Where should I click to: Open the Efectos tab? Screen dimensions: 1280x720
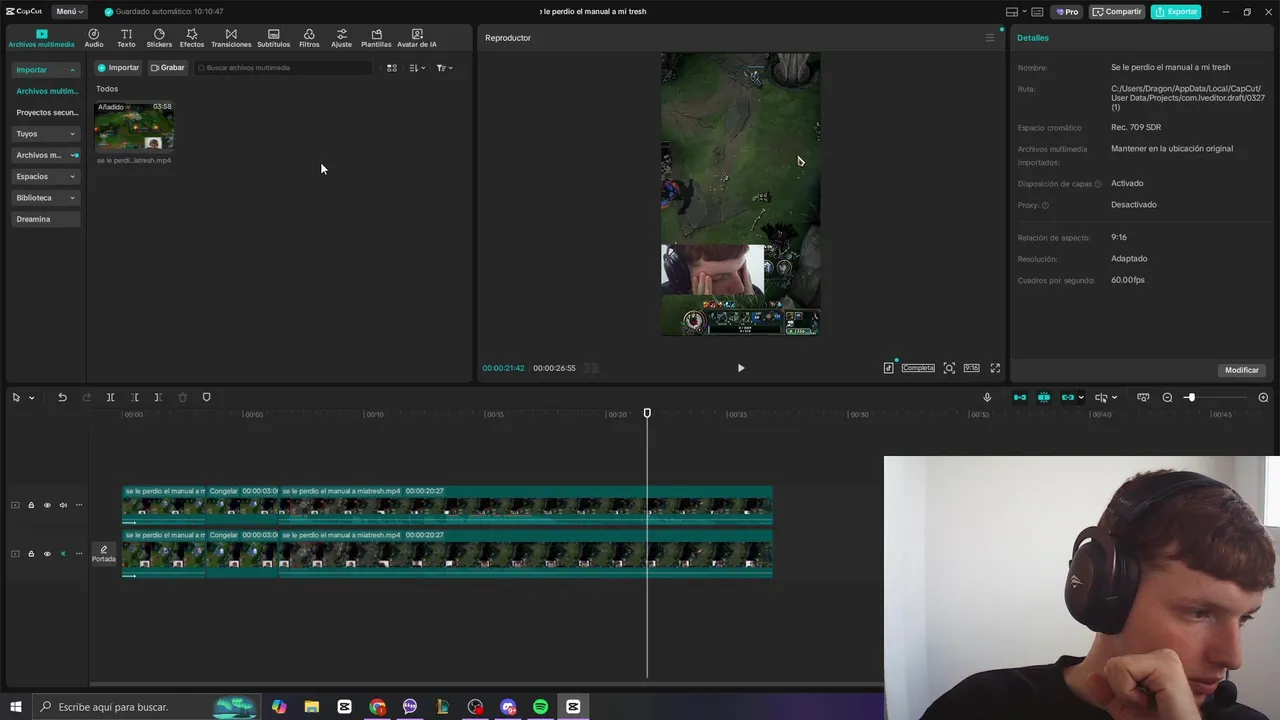[192, 38]
